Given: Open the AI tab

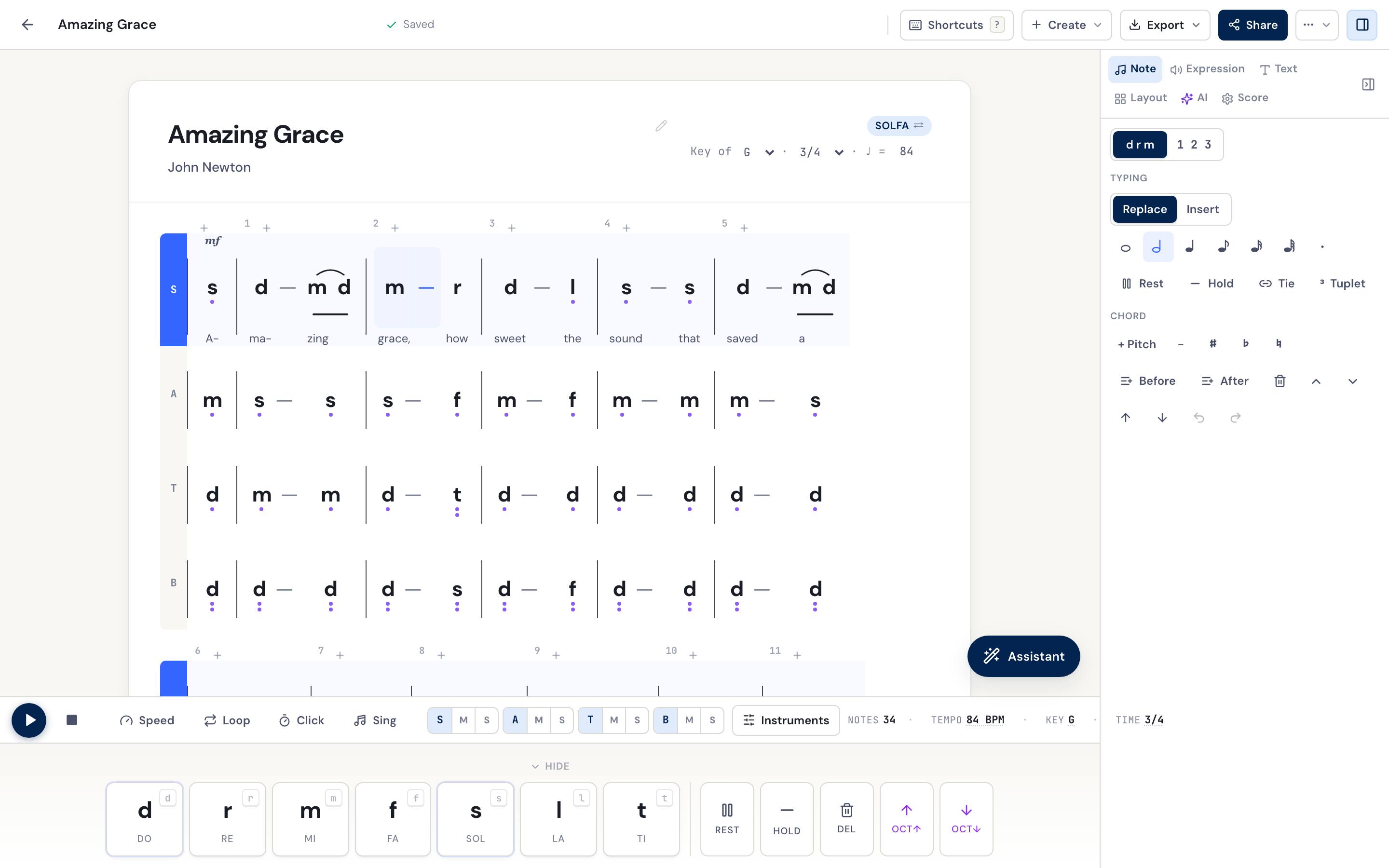Looking at the screenshot, I should pos(1195,98).
